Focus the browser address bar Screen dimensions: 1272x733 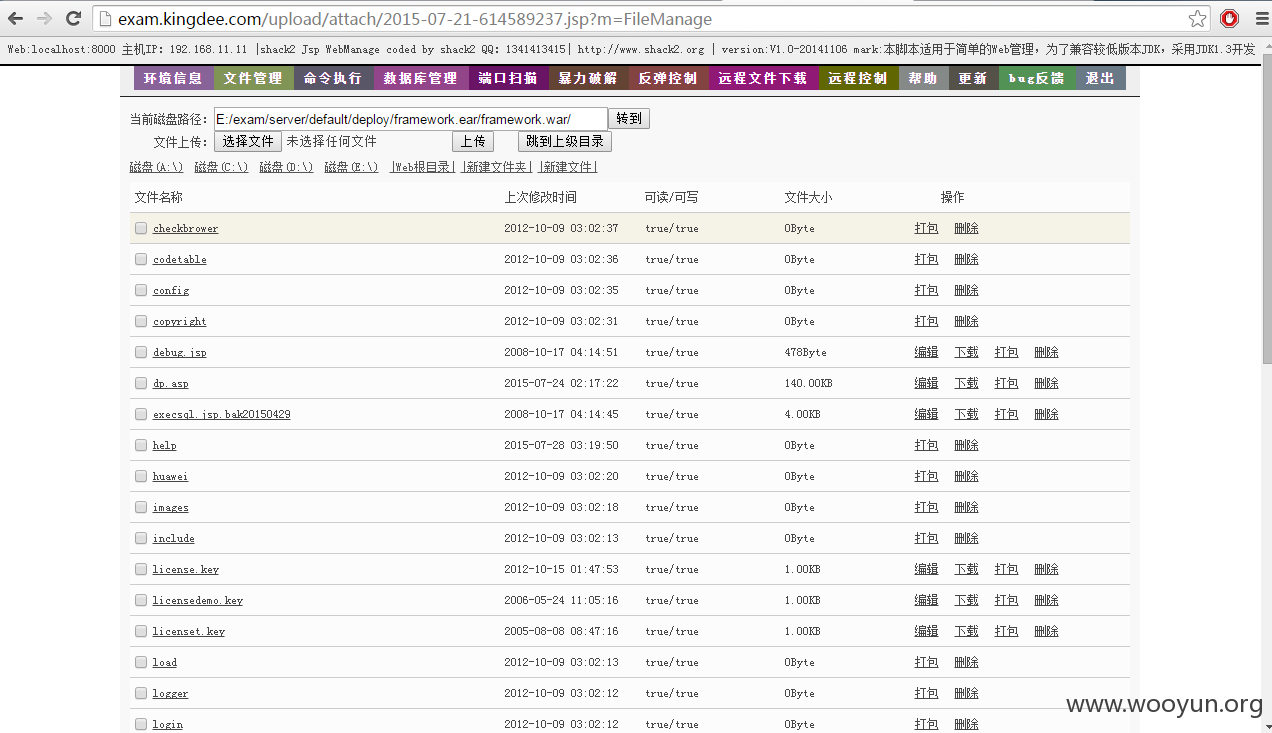click(650, 19)
